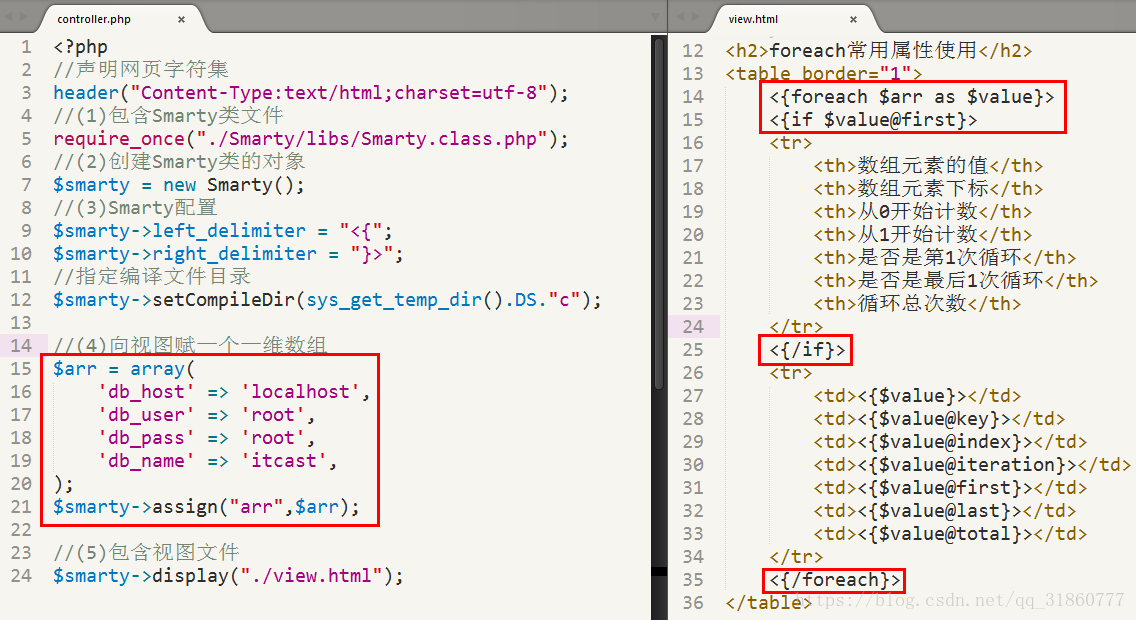The width and height of the screenshot is (1136, 620).
Task: Click line number 24 in view.html gutter
Action: tap(693, 327)
